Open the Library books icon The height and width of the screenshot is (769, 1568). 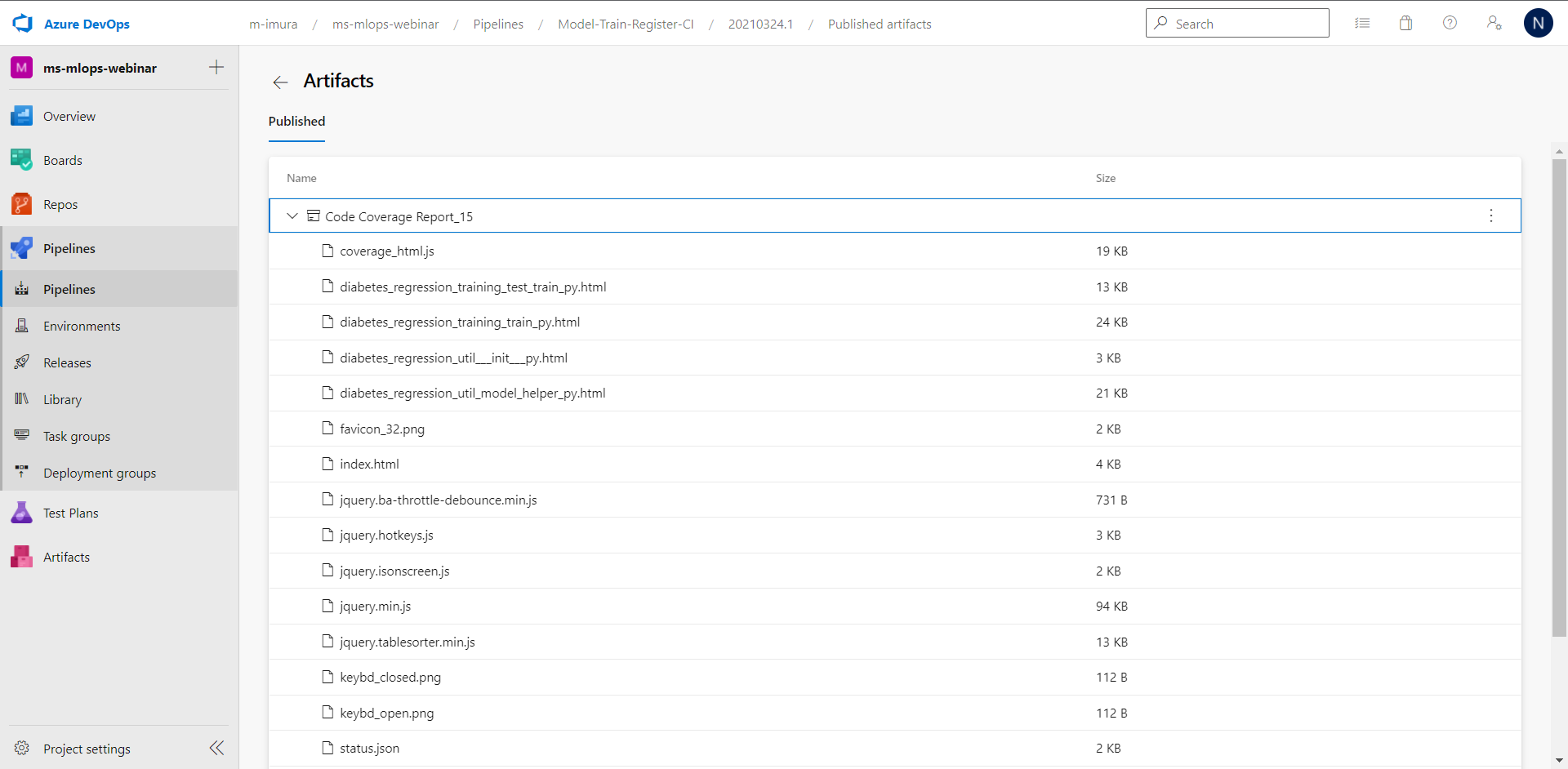click(x=22, y=399)
